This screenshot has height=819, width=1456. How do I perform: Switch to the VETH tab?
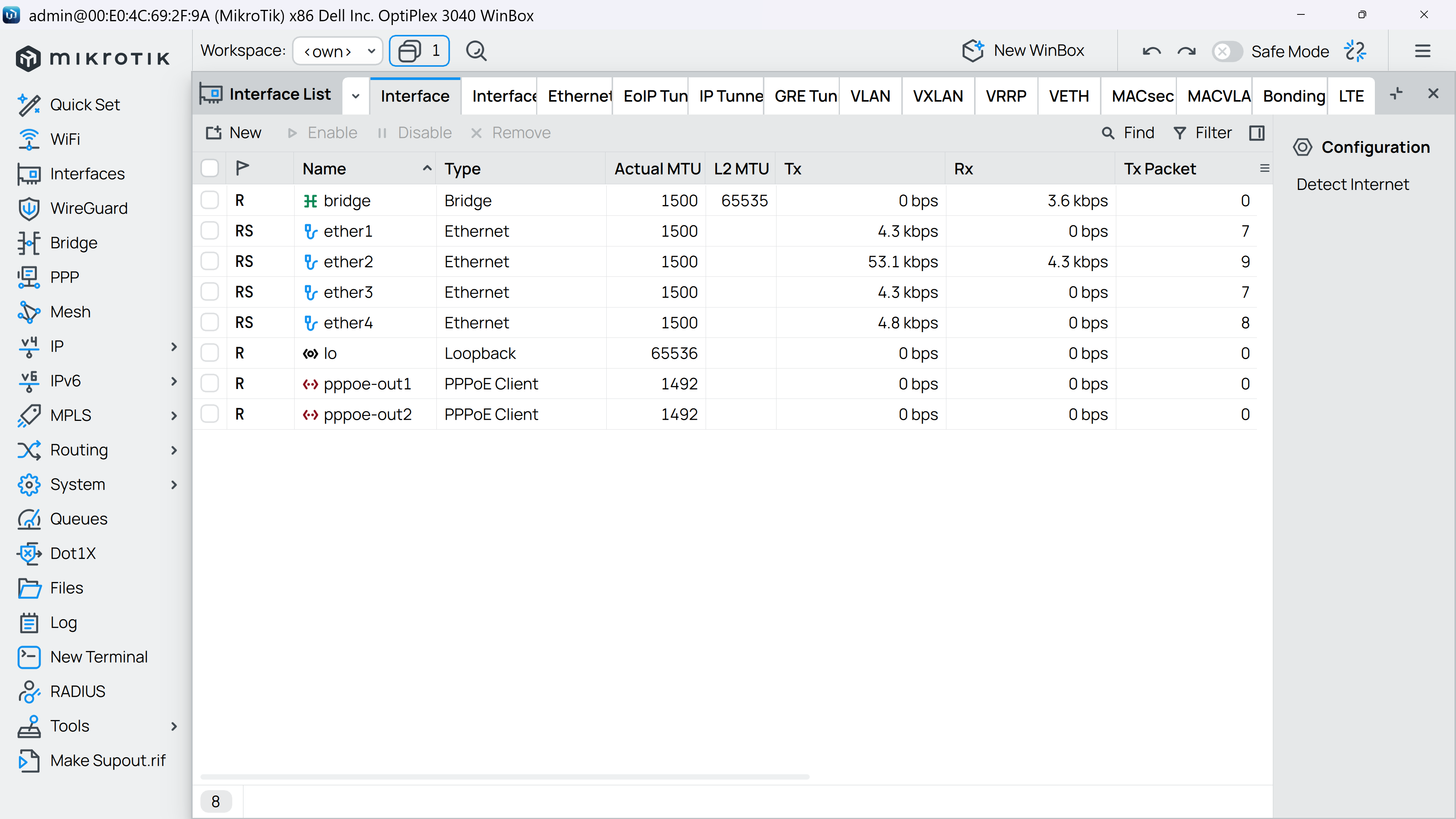click(x=1069, y=96)
